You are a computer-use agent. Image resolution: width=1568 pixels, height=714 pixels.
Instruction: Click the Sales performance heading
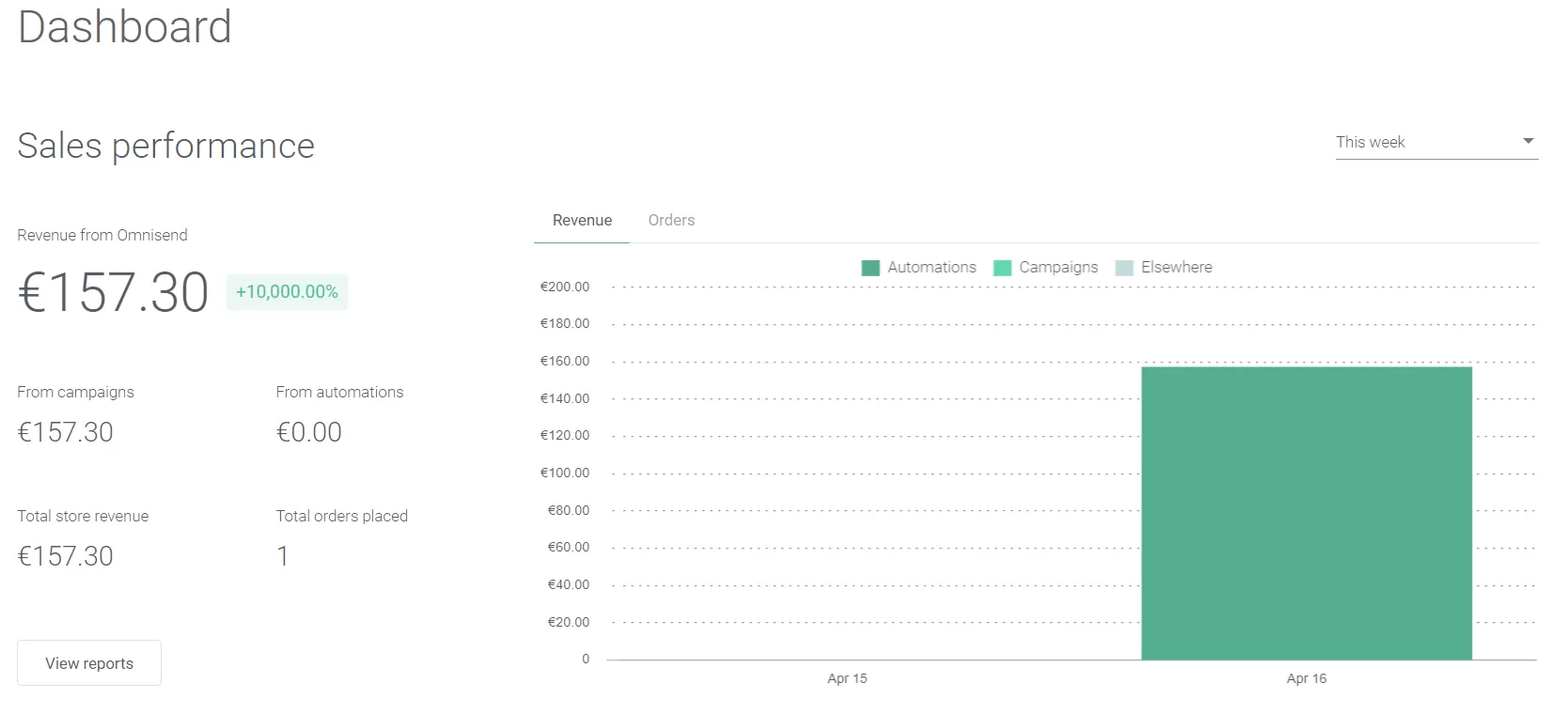(x=165, y=147)
